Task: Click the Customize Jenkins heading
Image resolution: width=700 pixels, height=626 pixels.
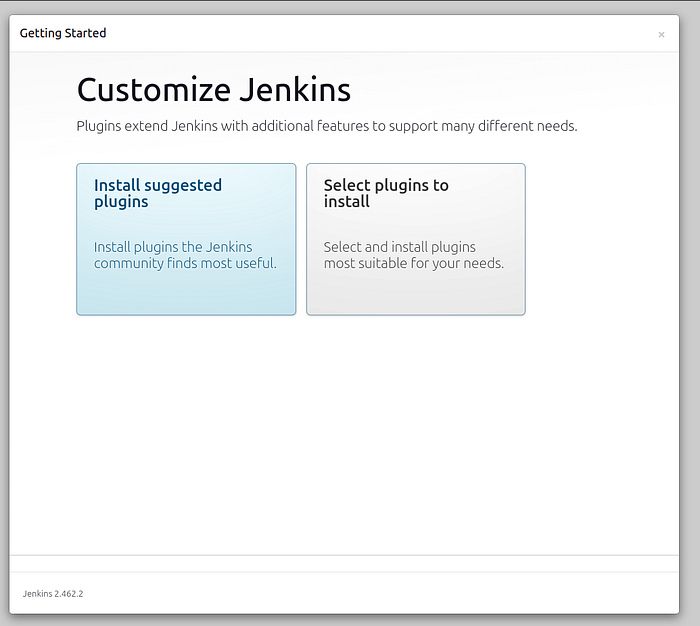Action: coord(214,90)
